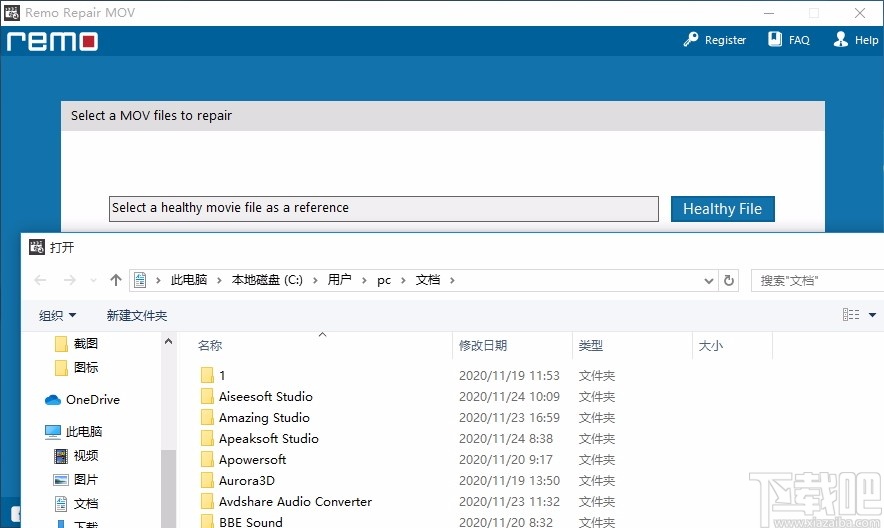The image size is (884, 528).
Task: Open address bar history dropdown
Action: pyautogui.click(x=709, y=281)
